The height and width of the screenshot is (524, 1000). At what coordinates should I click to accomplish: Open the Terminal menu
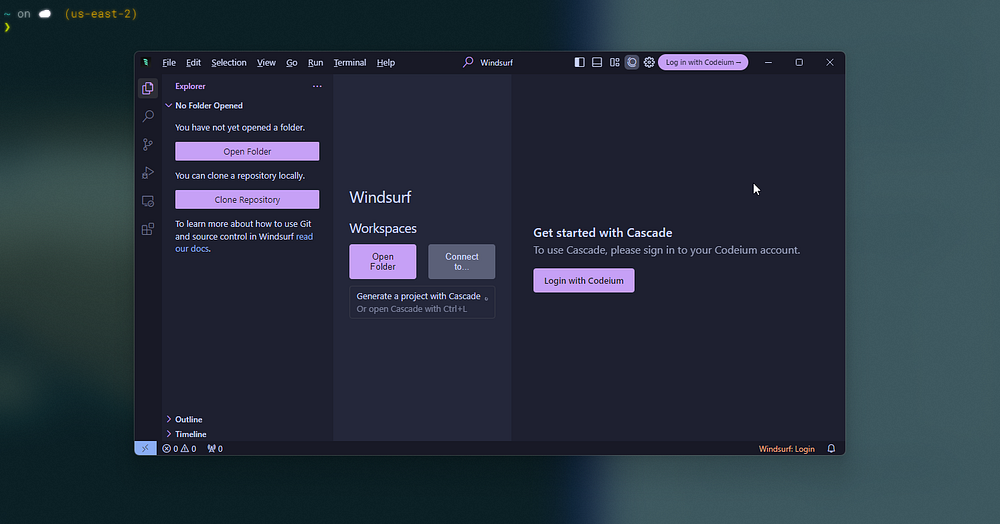(349, 62)
